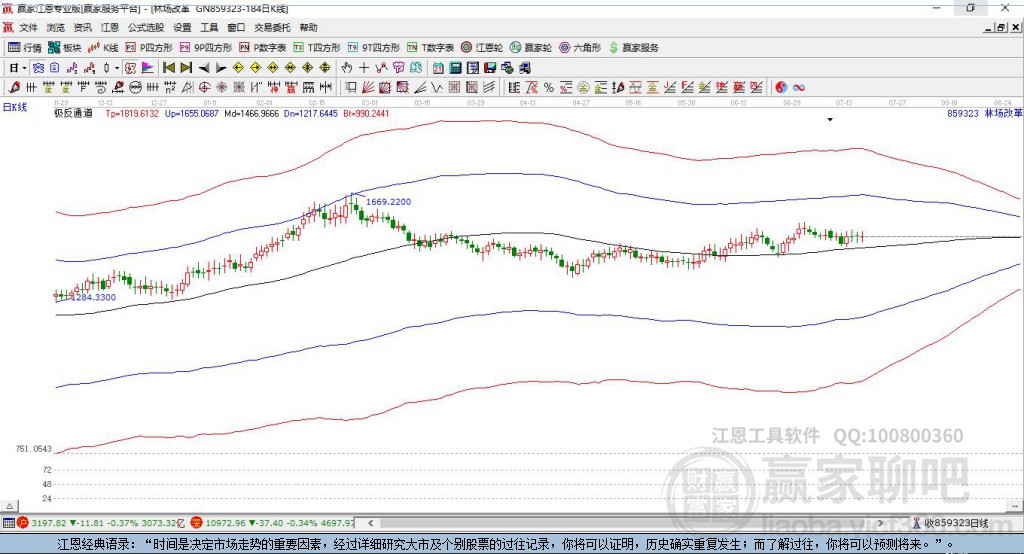Screen dimensions: 1024x554
Task: Open the 窗口 menu
Action: (236, 27)
